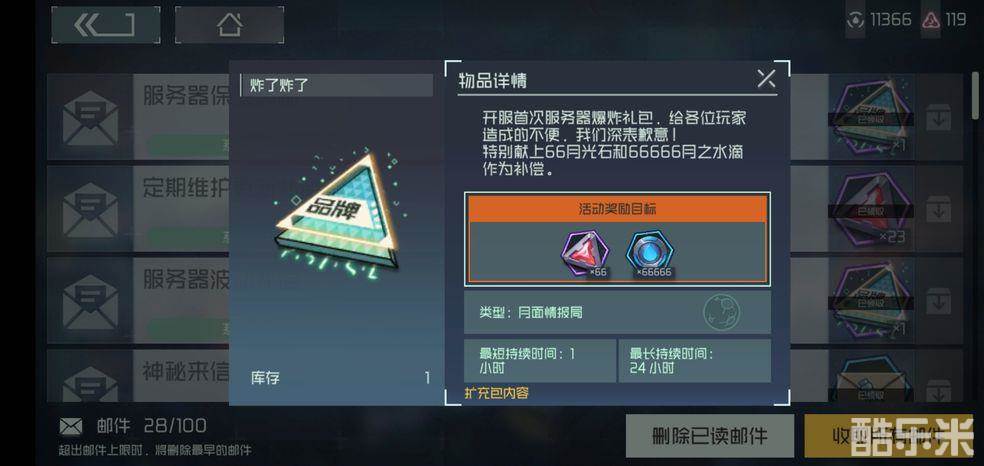Click the yellow collect-all mail button

[889, 435]
